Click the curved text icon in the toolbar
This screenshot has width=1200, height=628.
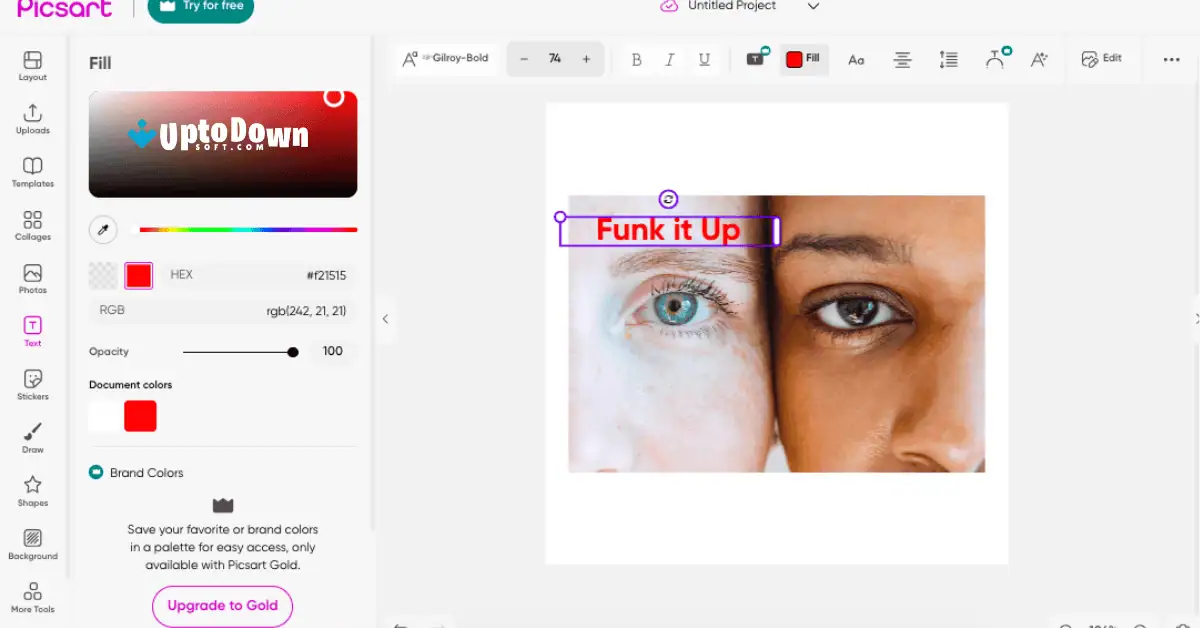[997, 59]
